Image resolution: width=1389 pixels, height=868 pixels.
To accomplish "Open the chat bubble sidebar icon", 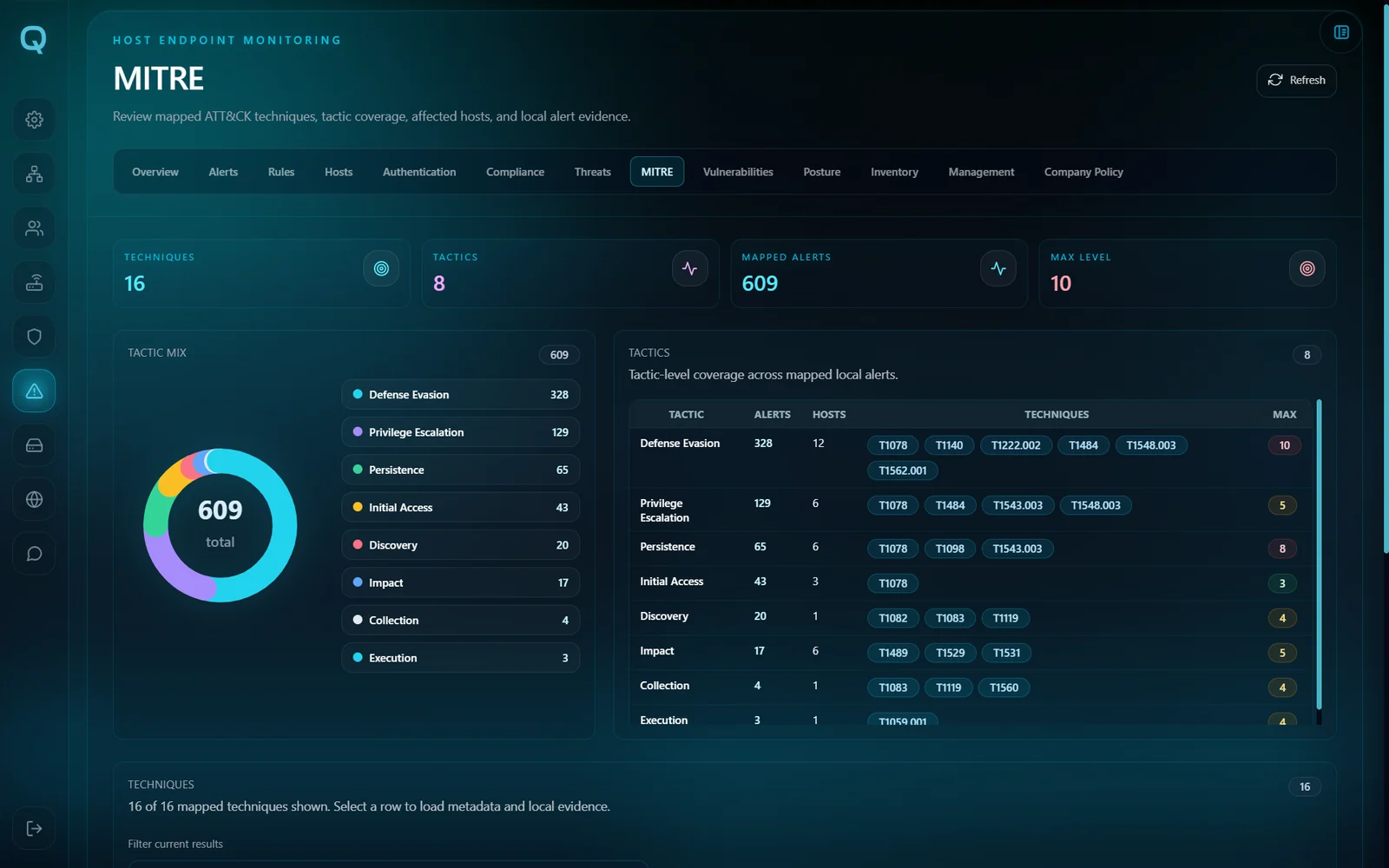I will [34, 554].
